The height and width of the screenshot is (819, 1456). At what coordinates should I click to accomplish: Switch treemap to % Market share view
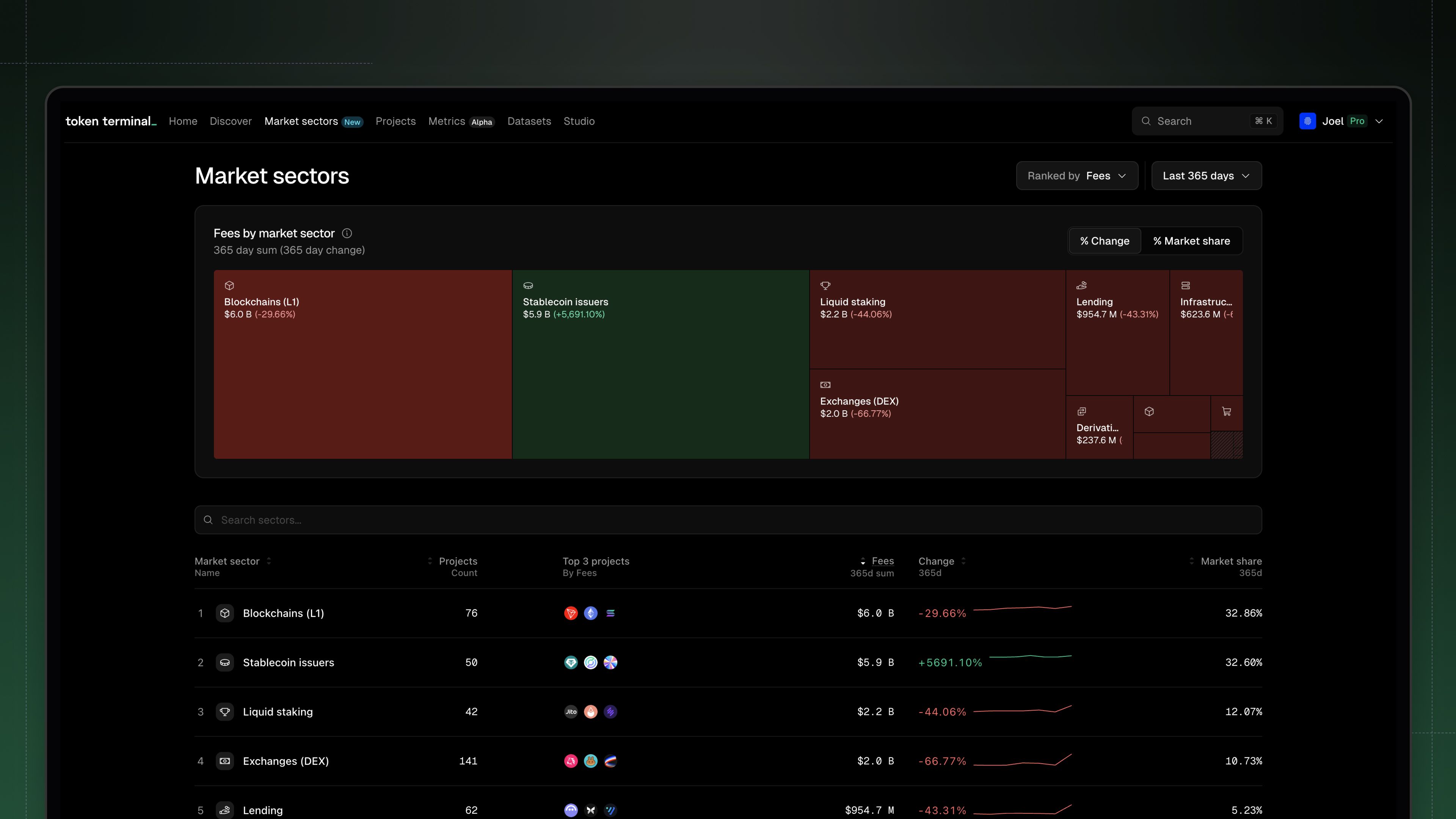click(1191, 241)
